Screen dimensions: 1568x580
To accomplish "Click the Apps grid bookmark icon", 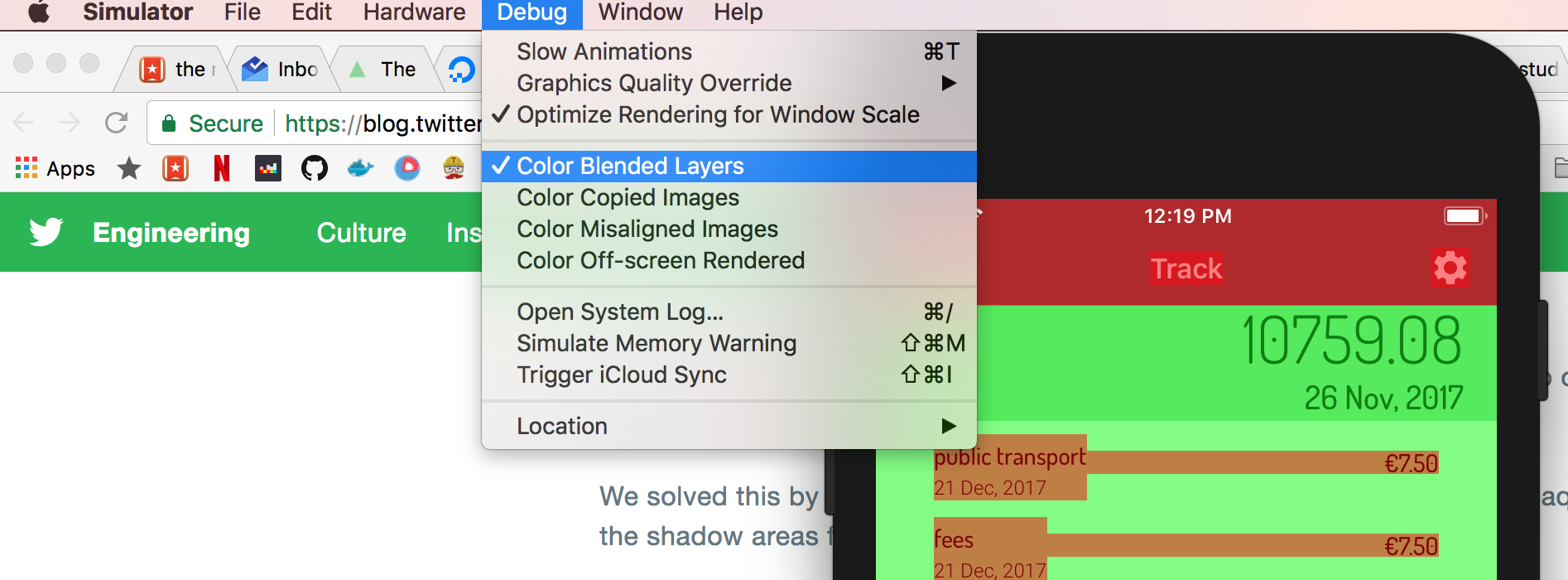I will 26,168.
